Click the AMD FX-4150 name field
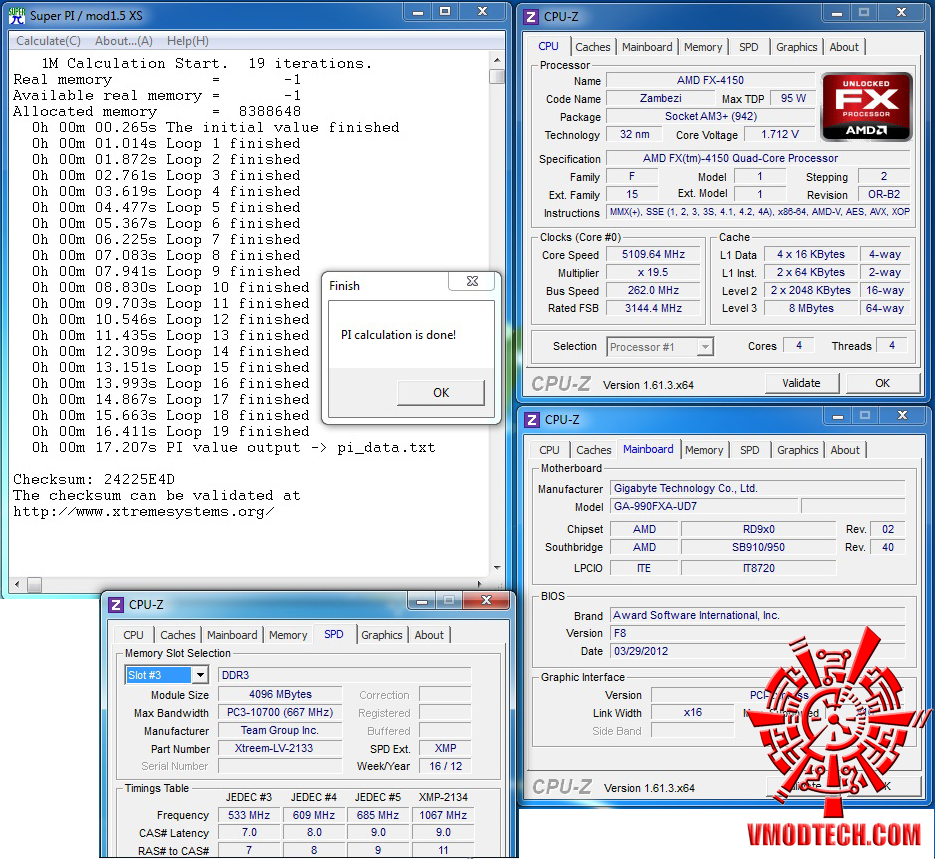Image resolution: width=935 pixels, height=859 pixels. pyautogui.click(x=710, y=80)
